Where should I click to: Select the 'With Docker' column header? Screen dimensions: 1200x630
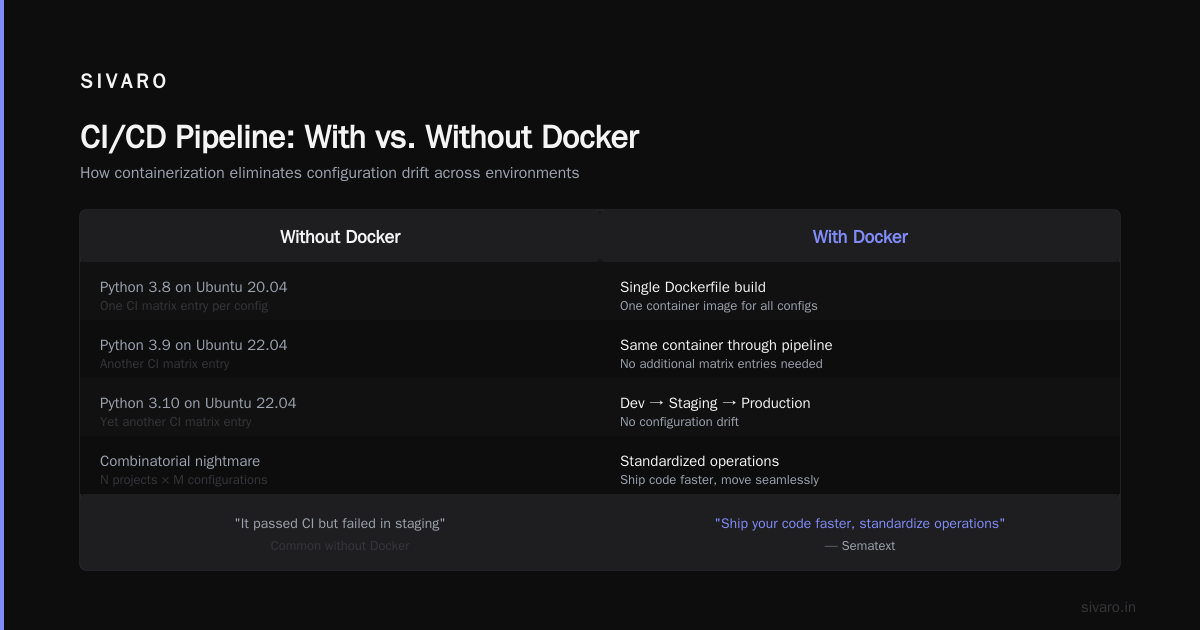click(x=860, y=237)
